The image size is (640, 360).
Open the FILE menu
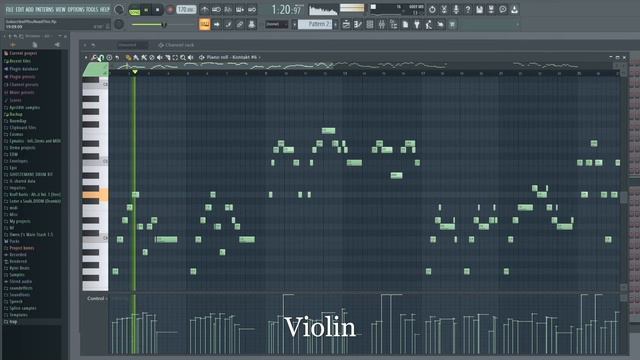(x=9, y=9)
